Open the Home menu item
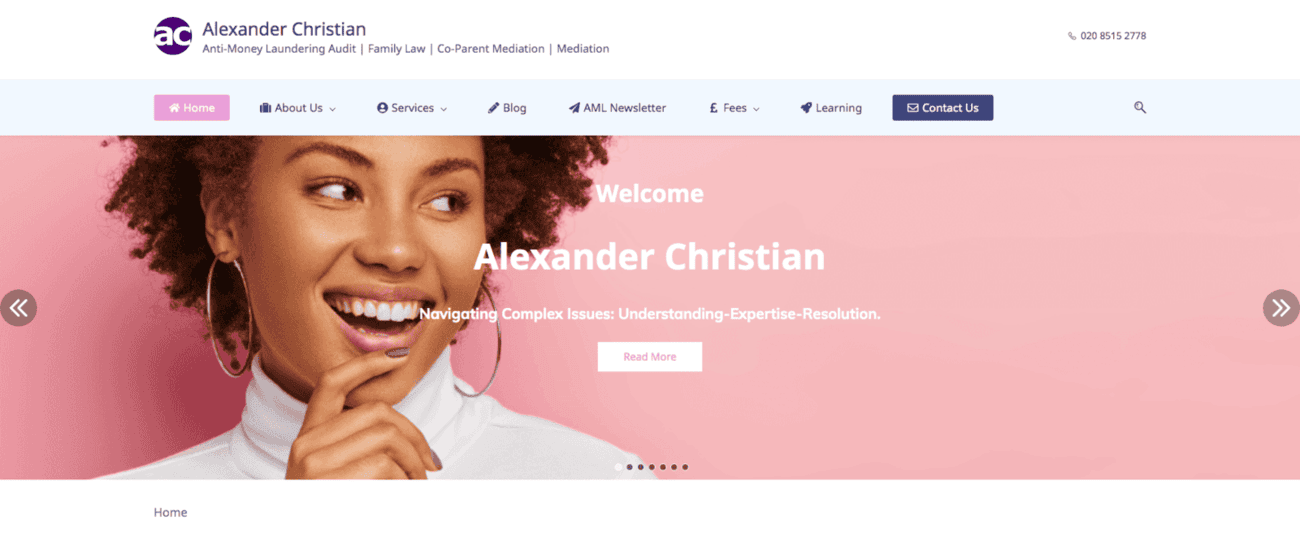 tap(192, 108)
